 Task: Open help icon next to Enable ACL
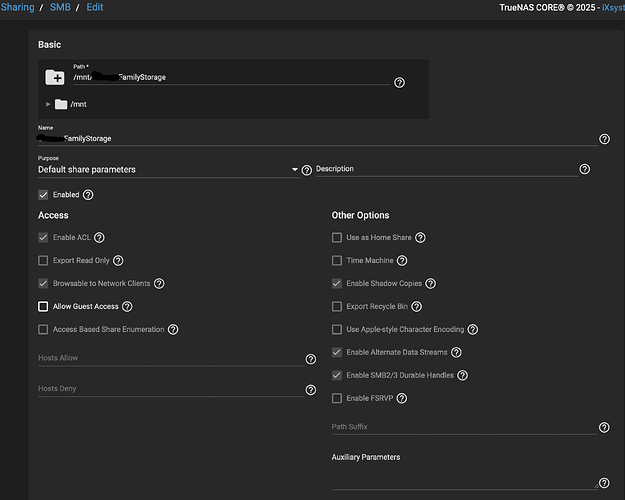99,238
